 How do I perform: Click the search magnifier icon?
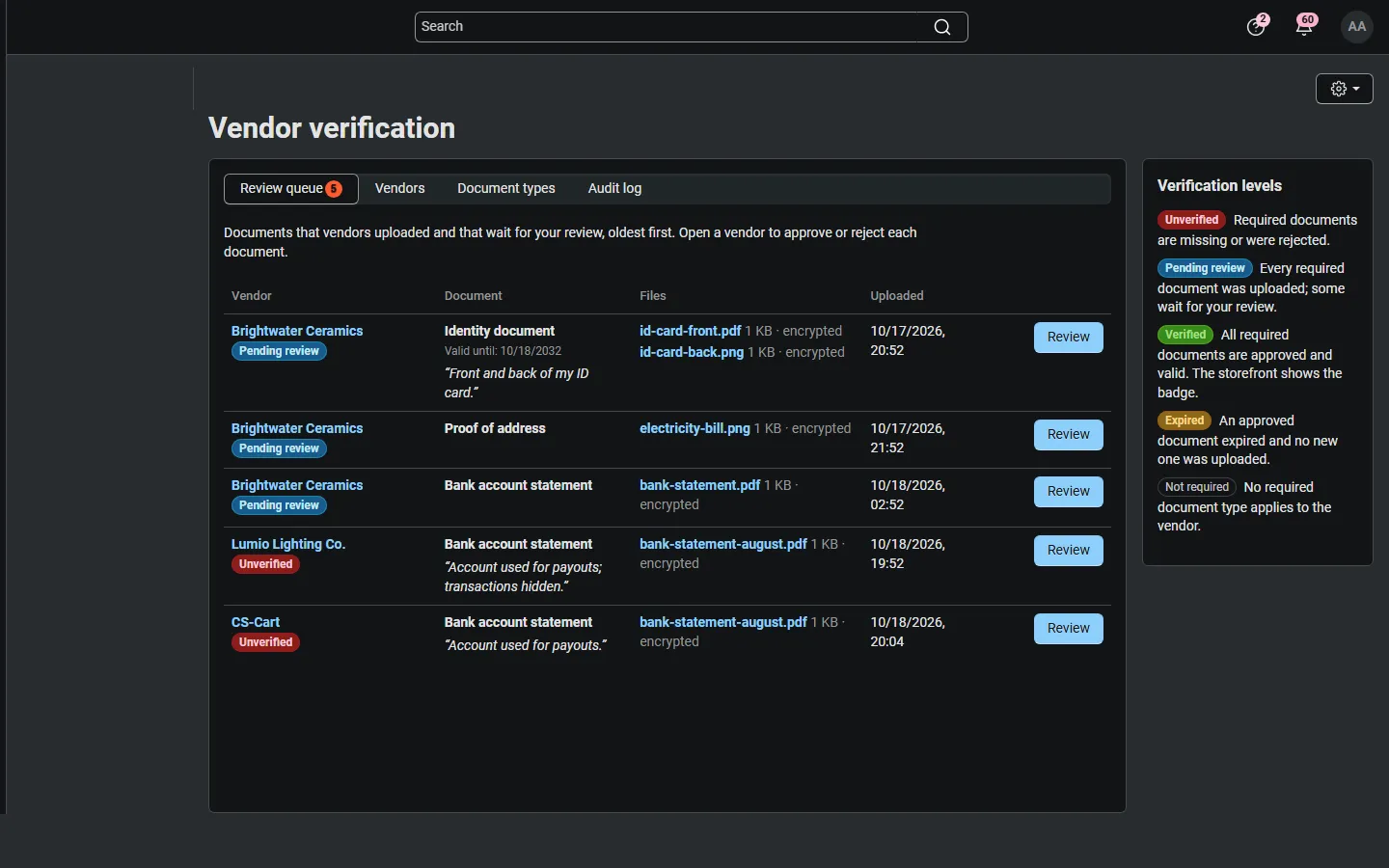(x=942, y=27)
